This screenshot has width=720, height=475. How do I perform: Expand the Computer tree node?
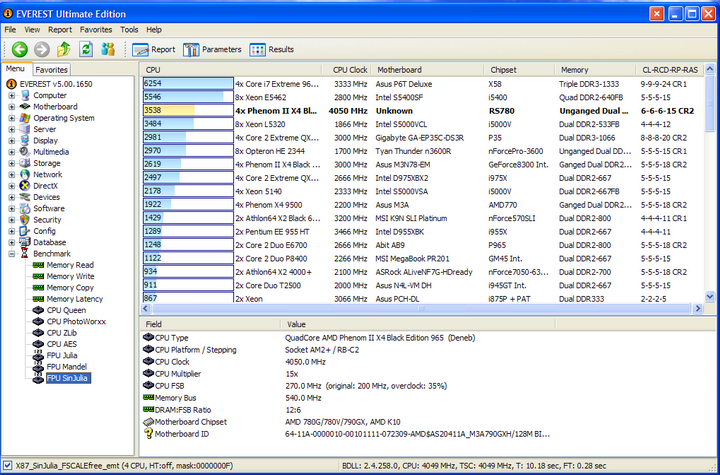coord(11,96)
